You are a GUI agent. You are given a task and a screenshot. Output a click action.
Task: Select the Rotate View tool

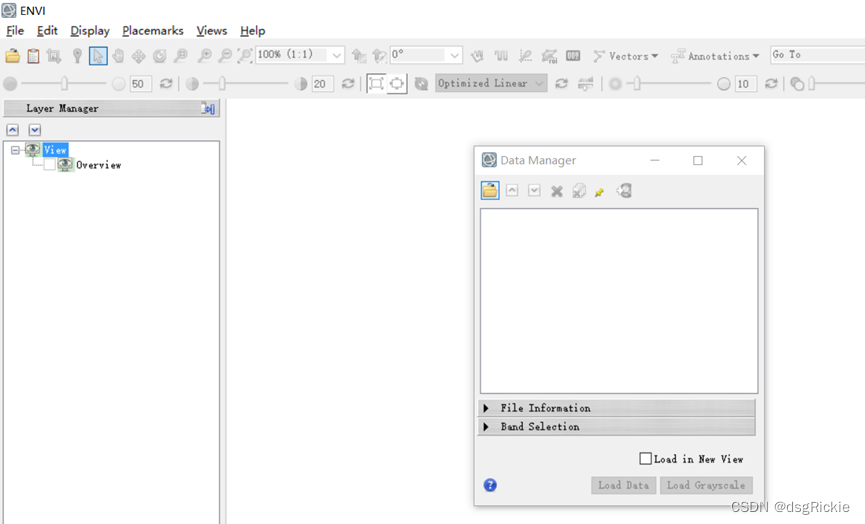[x=159, y=56]
